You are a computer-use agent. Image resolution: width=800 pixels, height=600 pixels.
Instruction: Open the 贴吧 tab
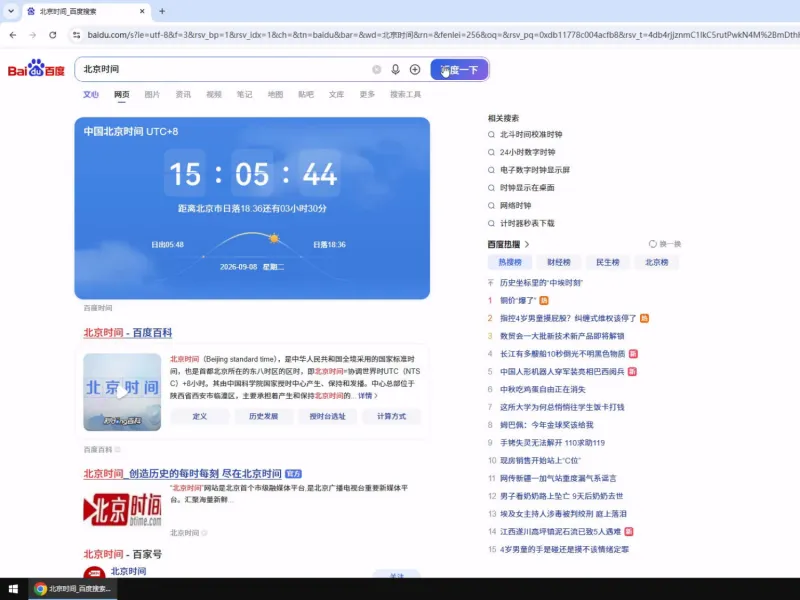click(x=306, y=94)
